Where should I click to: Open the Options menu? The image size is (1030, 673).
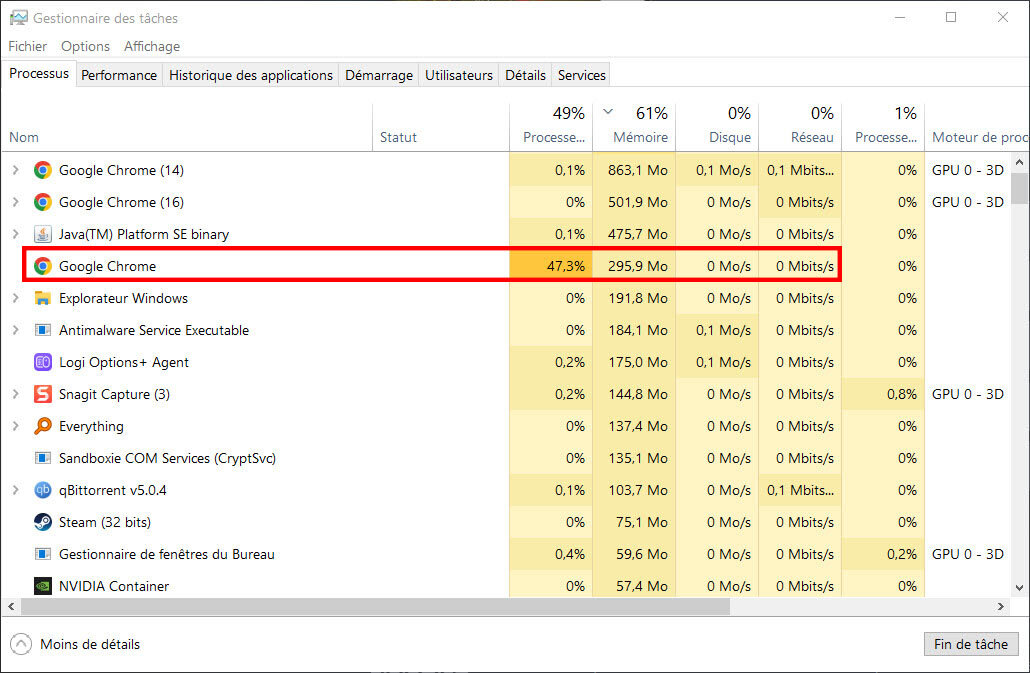click(x=85, y=46)
